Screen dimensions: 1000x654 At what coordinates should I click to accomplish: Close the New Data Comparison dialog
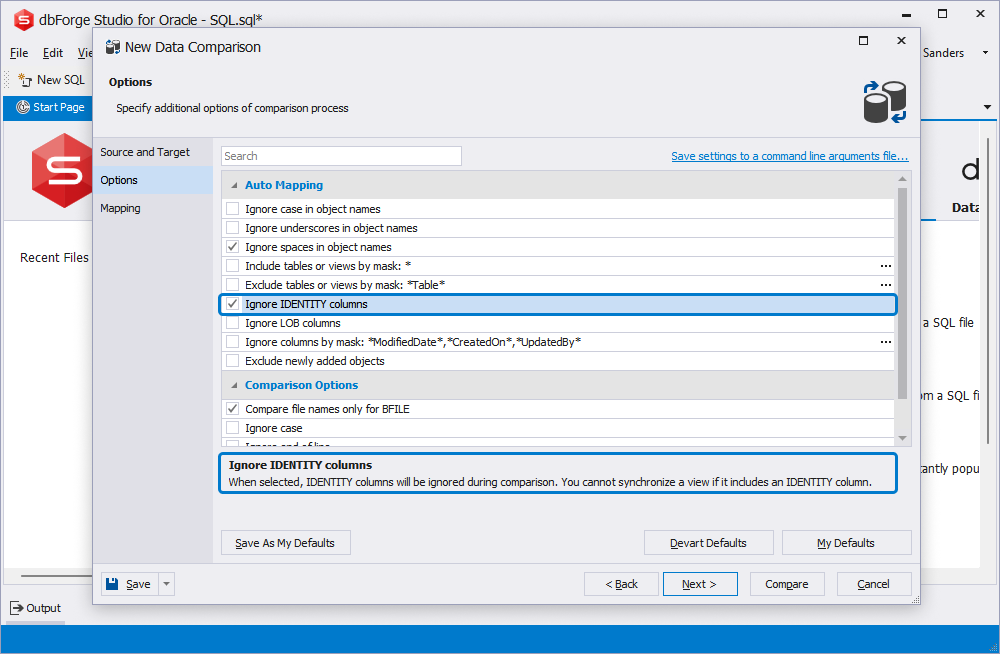click(901, 41)
